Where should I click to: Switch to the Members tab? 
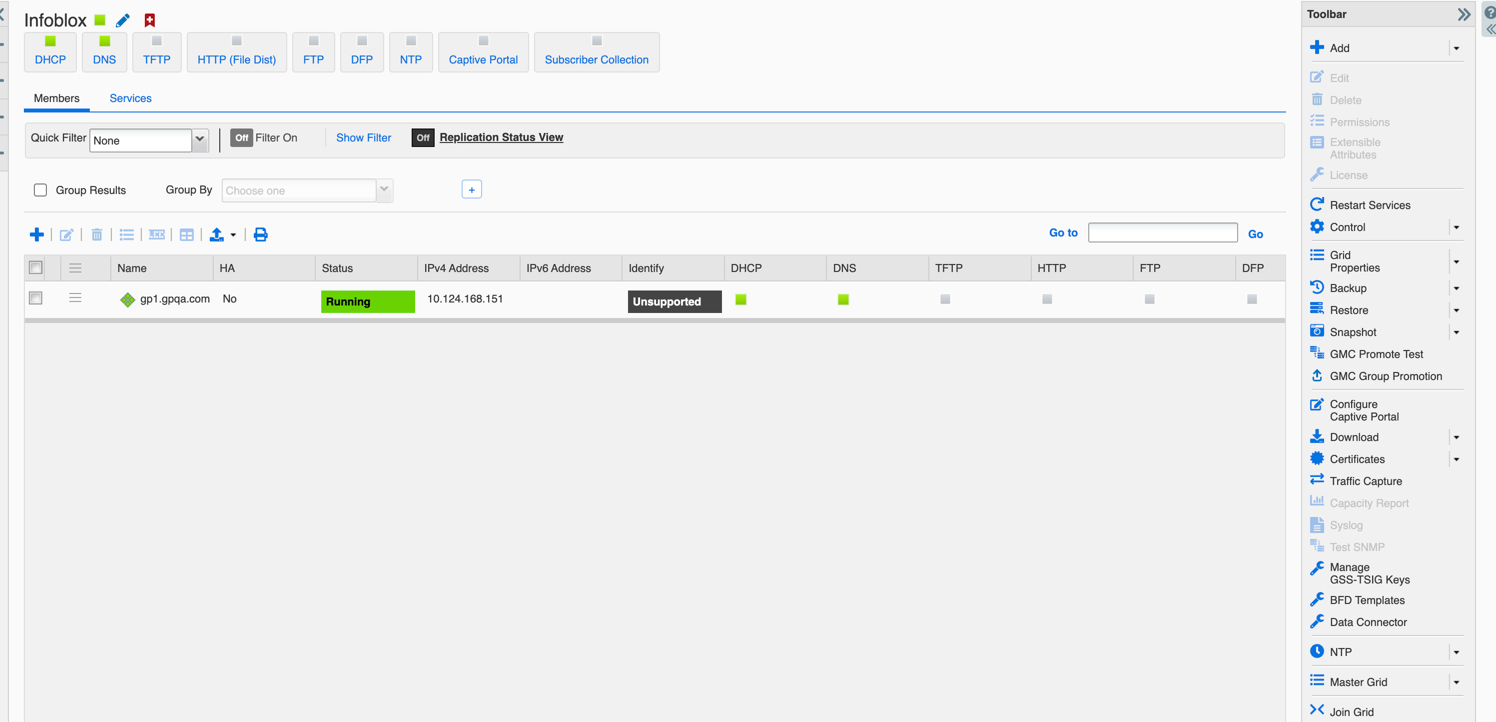(x=57, y=98)
